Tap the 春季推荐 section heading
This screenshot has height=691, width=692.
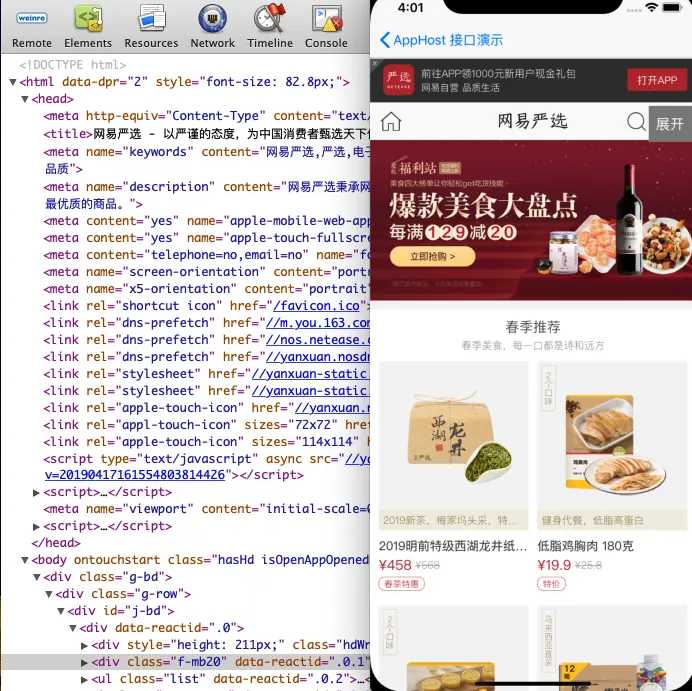(533, 327)
